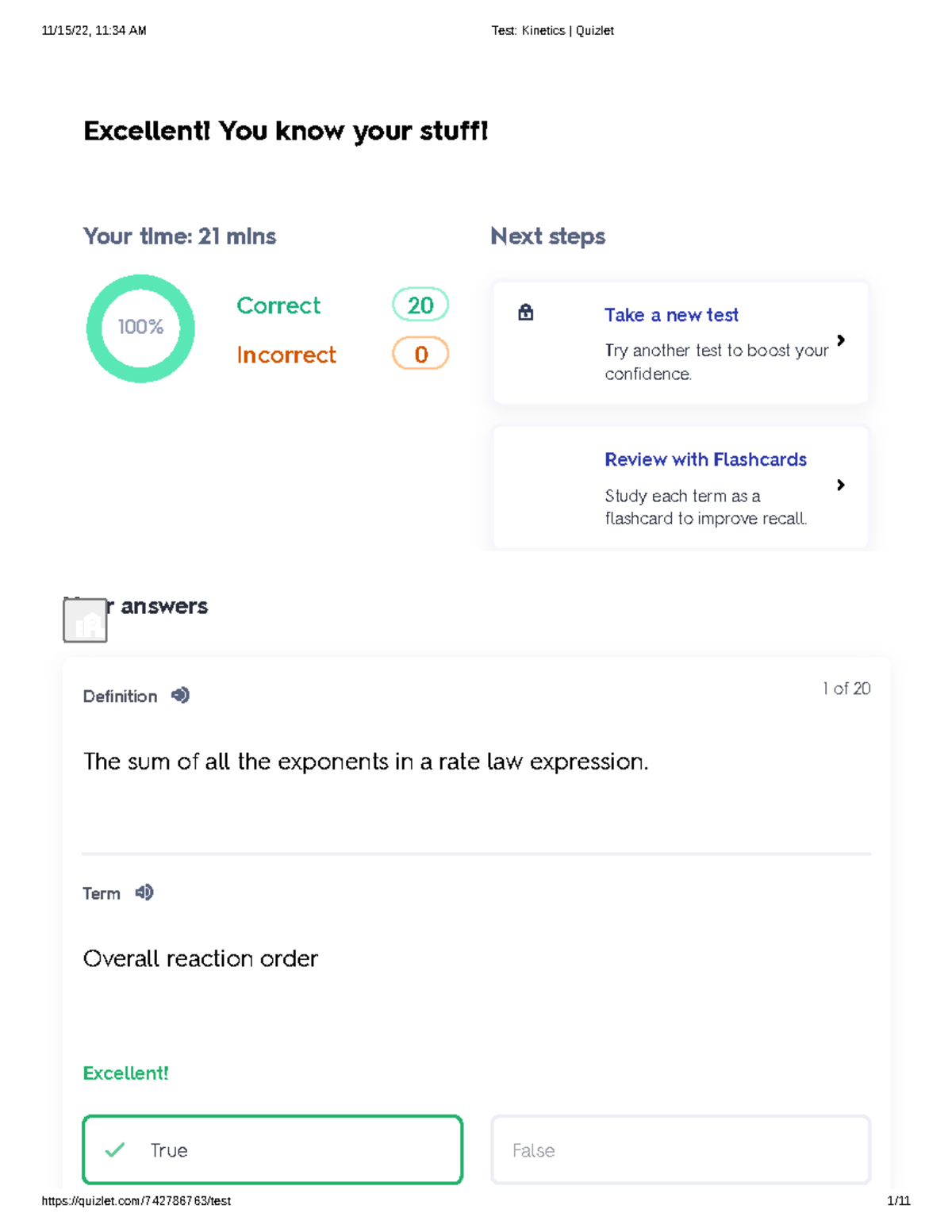Follow the quizlet.com test URL at the bottom
The image size is (952, 1232).
135,1201
